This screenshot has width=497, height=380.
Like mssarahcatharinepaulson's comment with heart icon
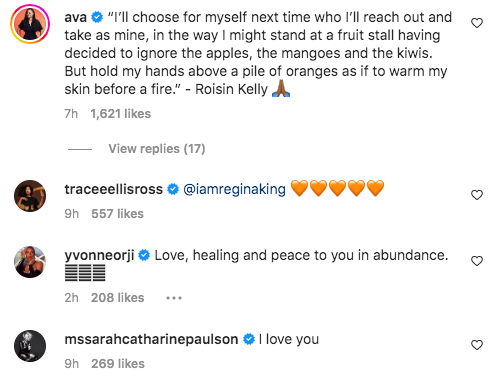[477, 345]
